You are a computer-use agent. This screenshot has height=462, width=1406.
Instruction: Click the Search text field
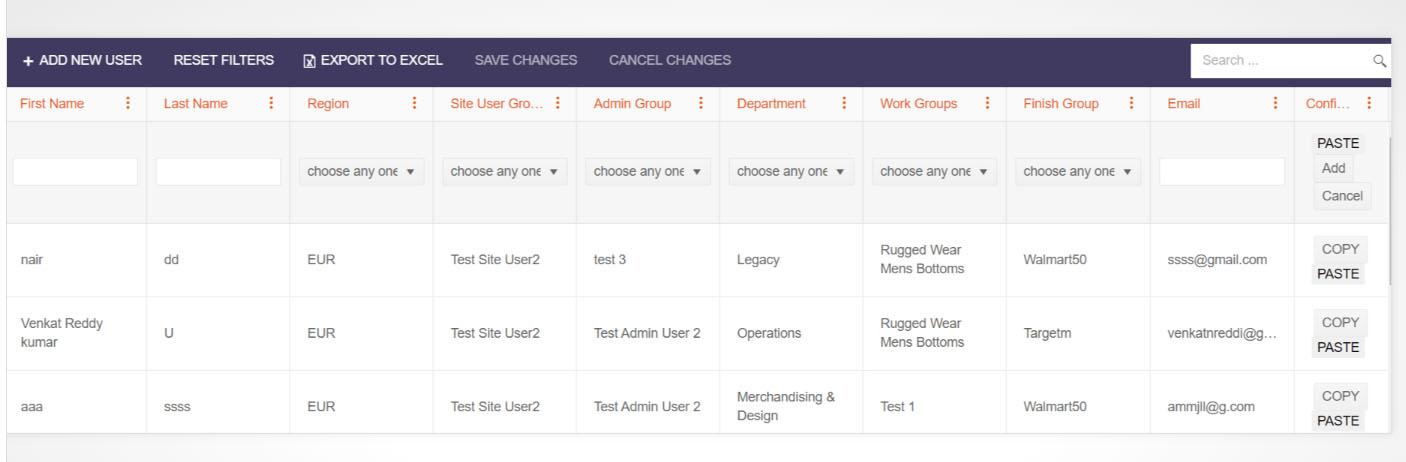coord(1280,61)
